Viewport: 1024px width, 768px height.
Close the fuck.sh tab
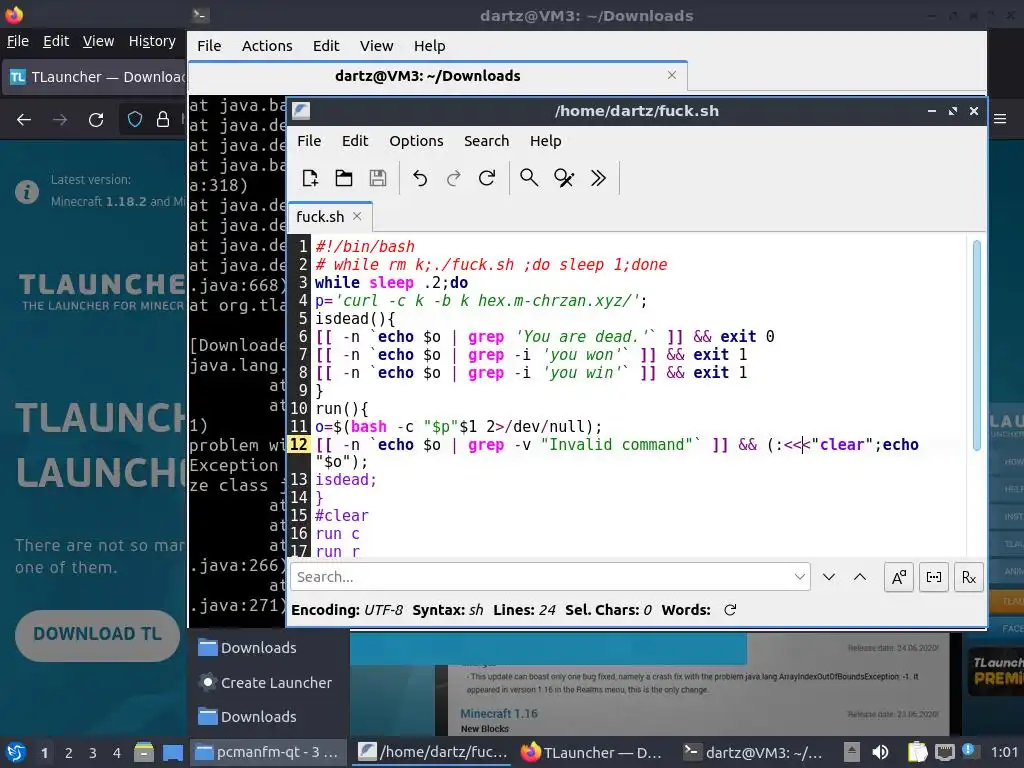coord(357,216)
